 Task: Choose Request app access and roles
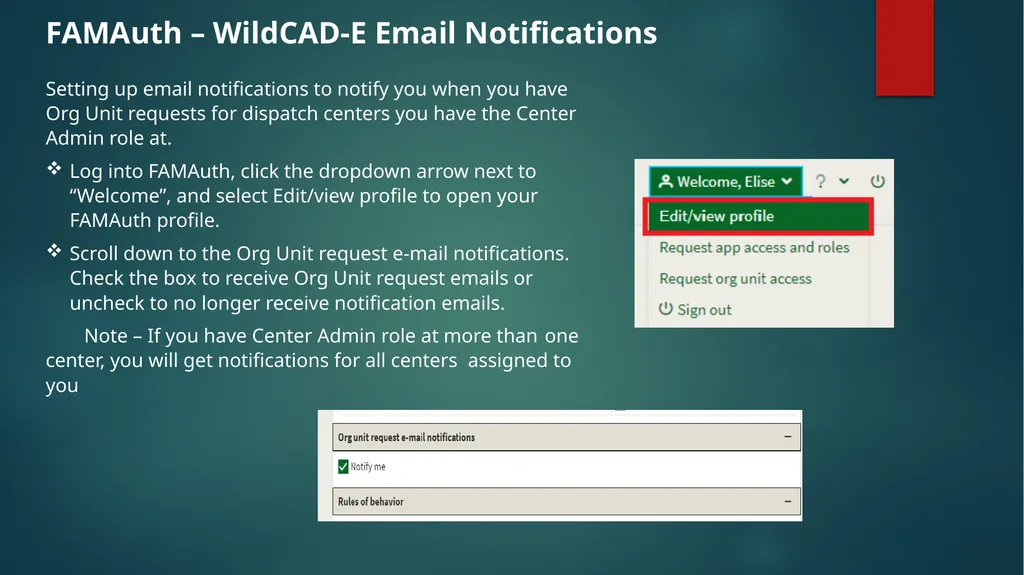coord(754,248)
